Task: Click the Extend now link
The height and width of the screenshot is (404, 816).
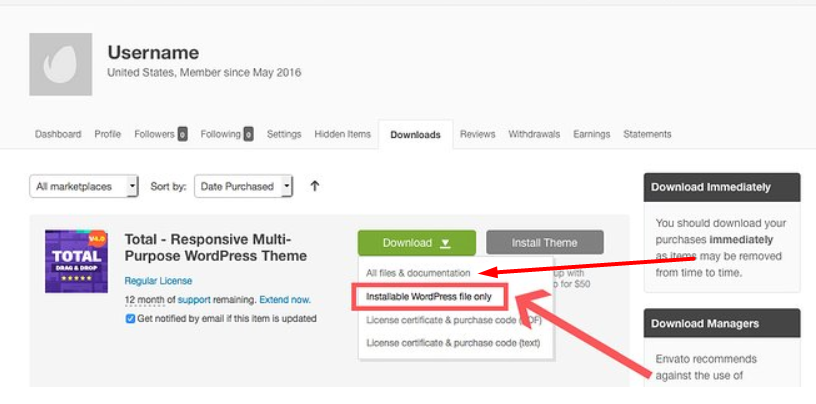Action: coord(285,300)
